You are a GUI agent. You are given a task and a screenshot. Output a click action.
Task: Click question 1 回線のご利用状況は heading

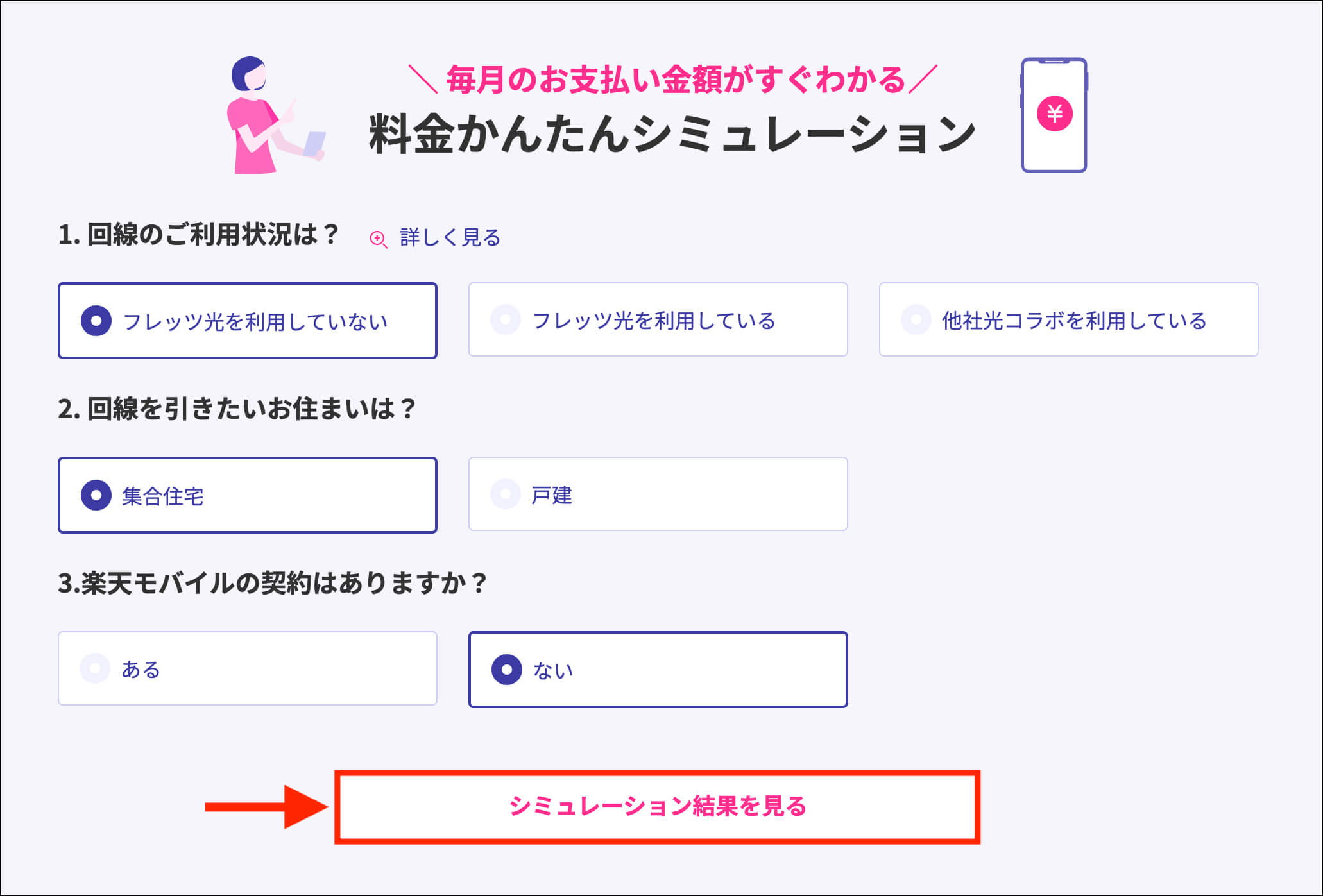(198, 235)
